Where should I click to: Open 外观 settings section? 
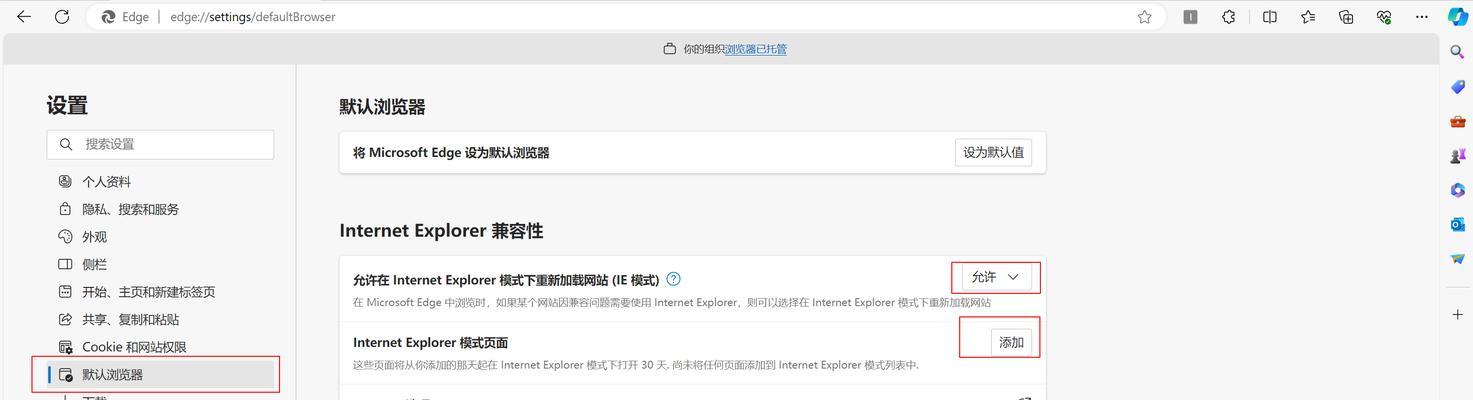click(x=94, y=237)
